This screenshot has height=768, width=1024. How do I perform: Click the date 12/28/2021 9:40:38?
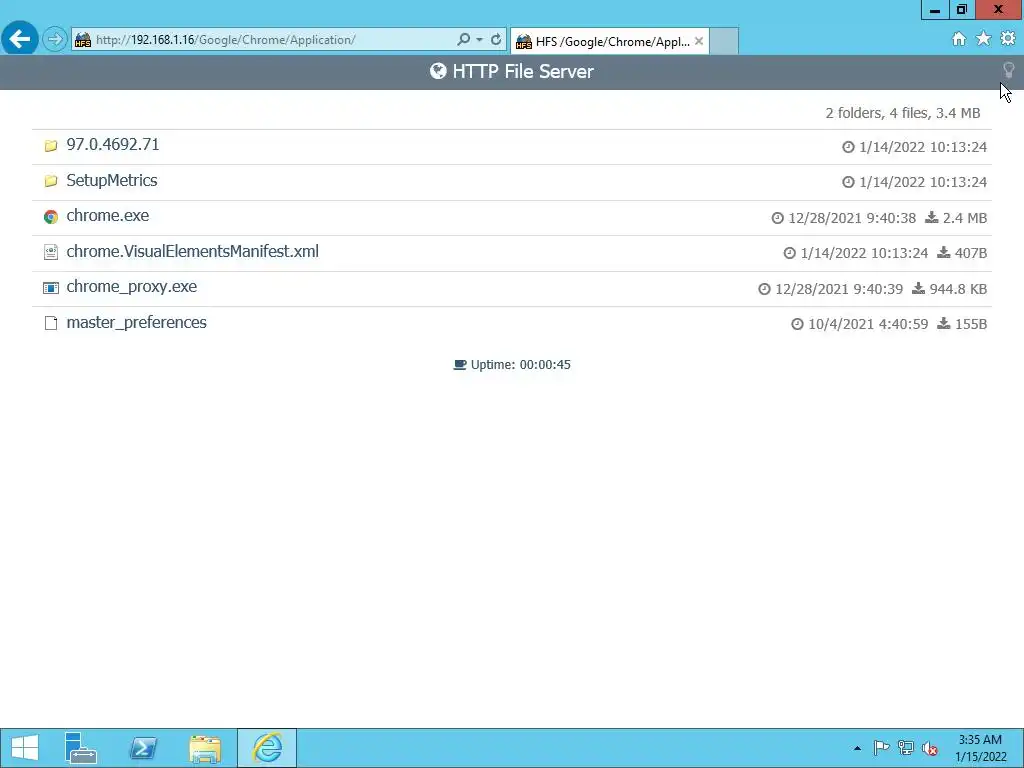click(852, 218)
